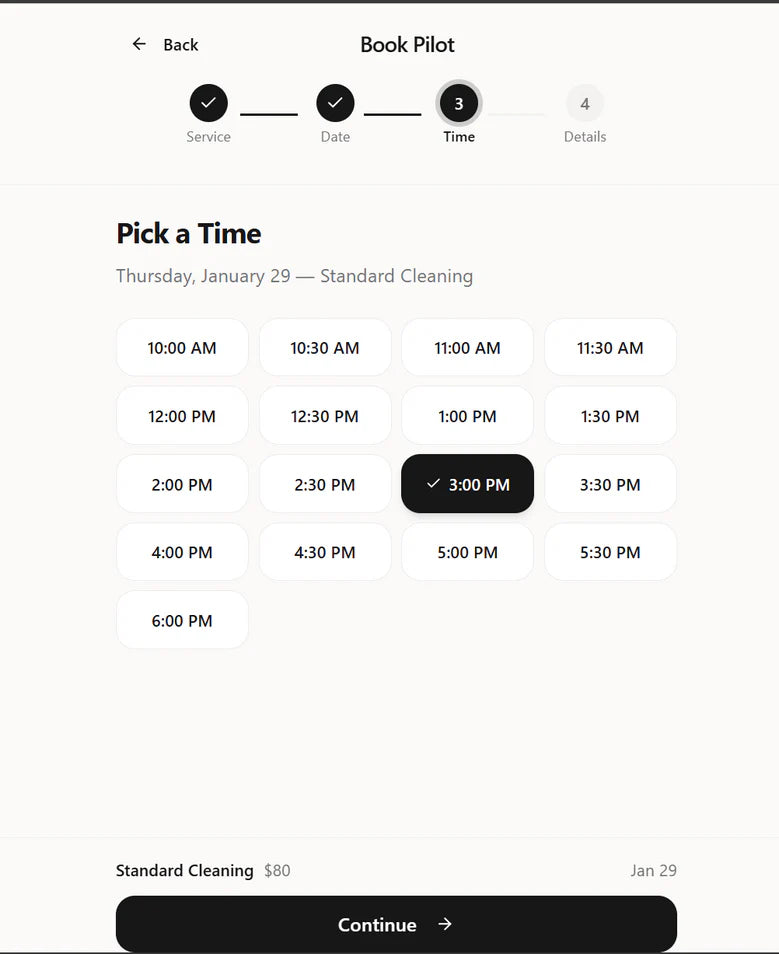The height and width of the screenshot is (954, 779).
Task: Choose the 12:00 PM time slot
Action: click(x=182, y=416)
